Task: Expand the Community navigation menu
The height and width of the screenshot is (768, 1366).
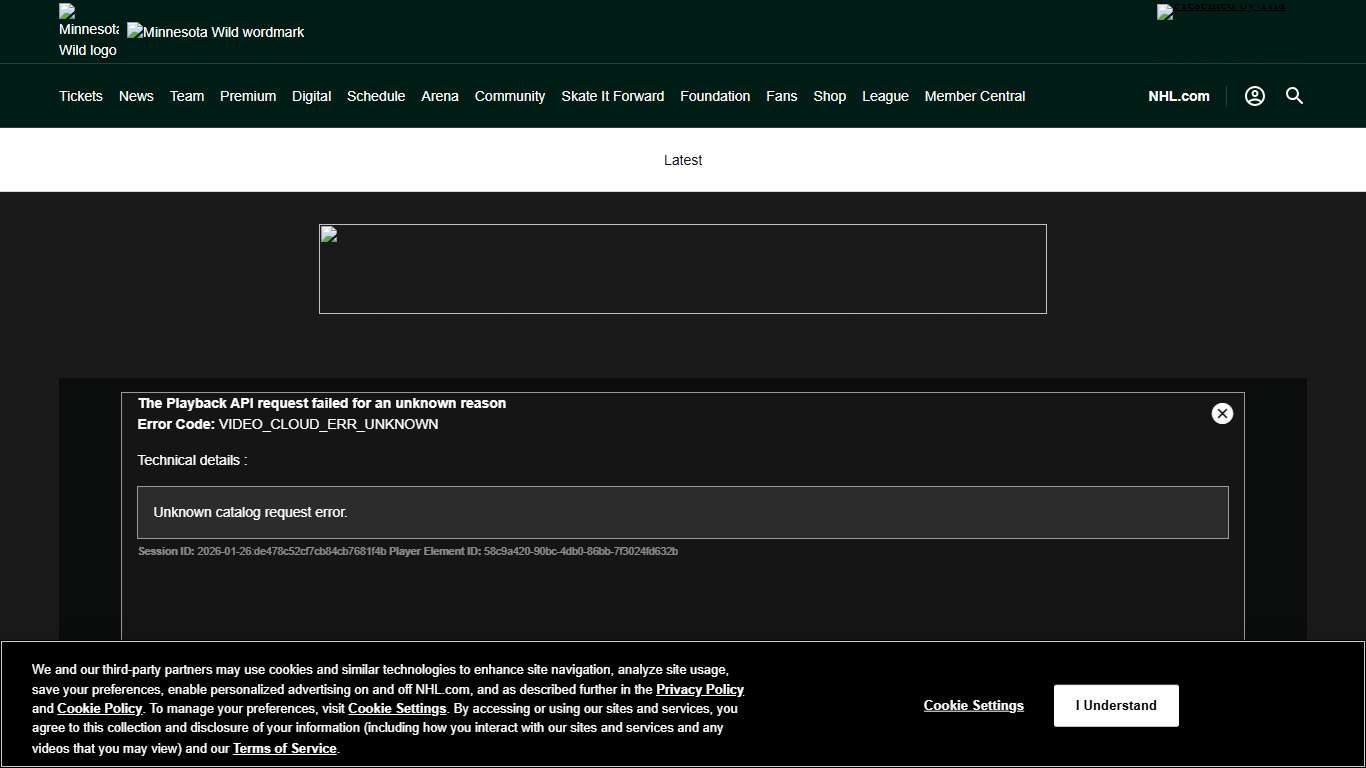Action: [510, 96]
